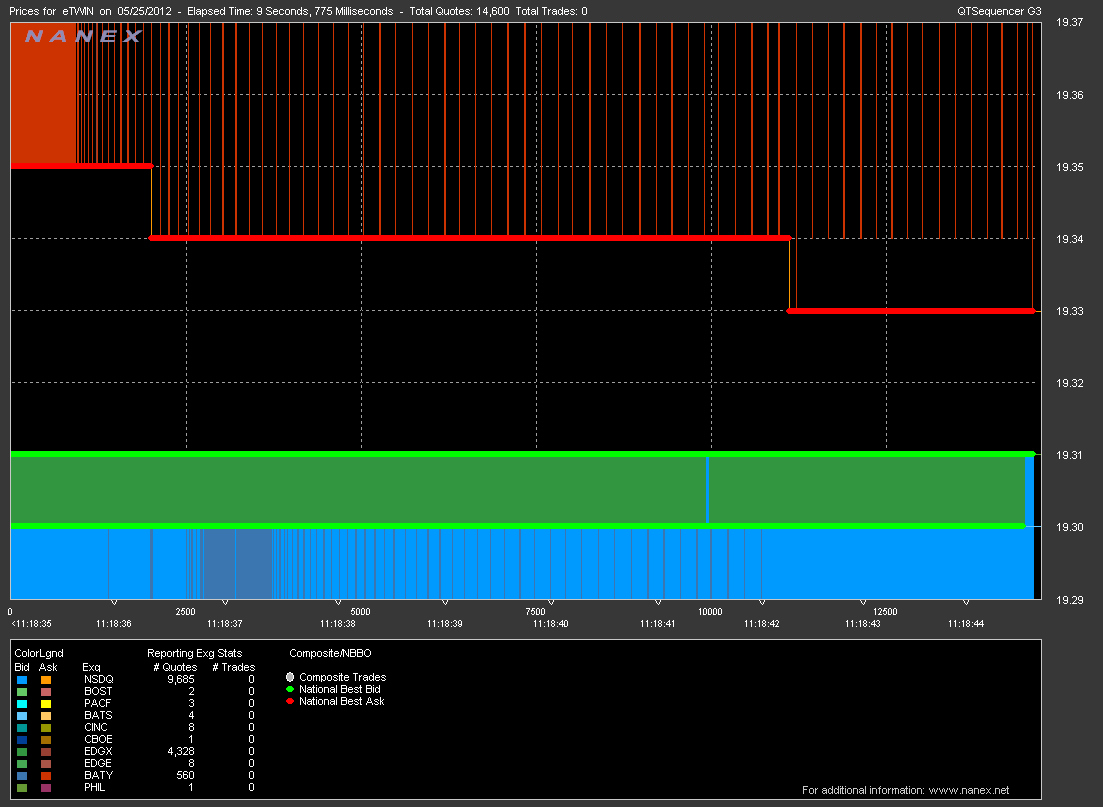This screenshot has height=807, width=1103.
Task: Select the triangle marker above 11:18:37
Action: coord(225,602)
